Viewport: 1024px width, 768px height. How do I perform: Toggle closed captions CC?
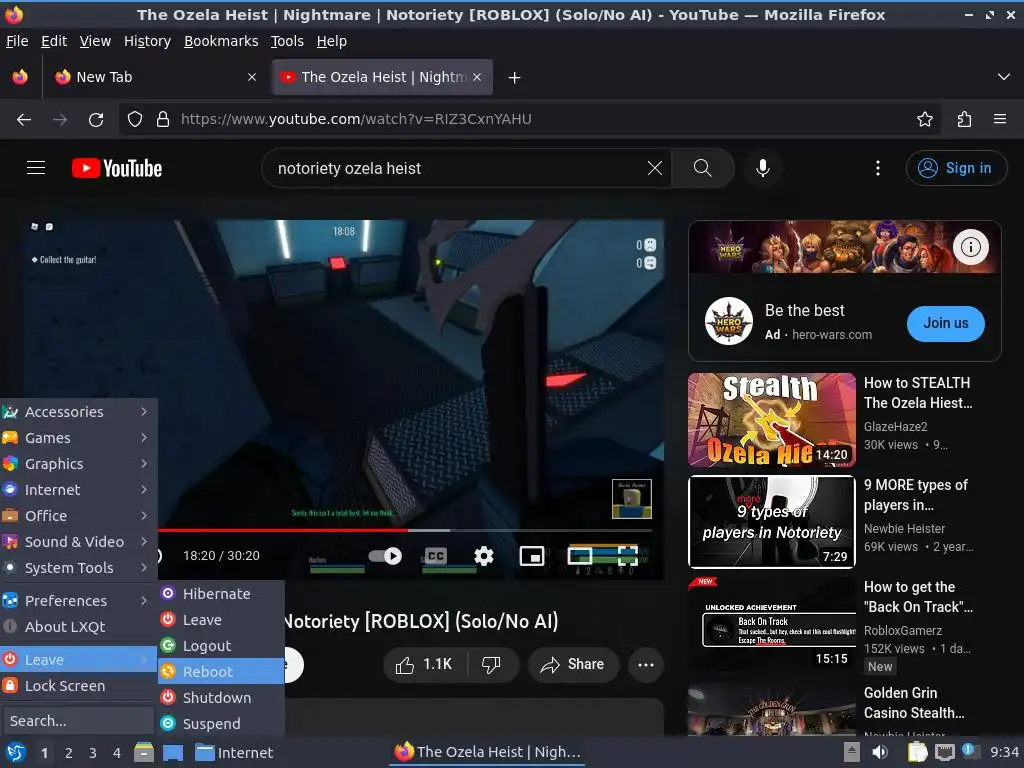(436, 556)
